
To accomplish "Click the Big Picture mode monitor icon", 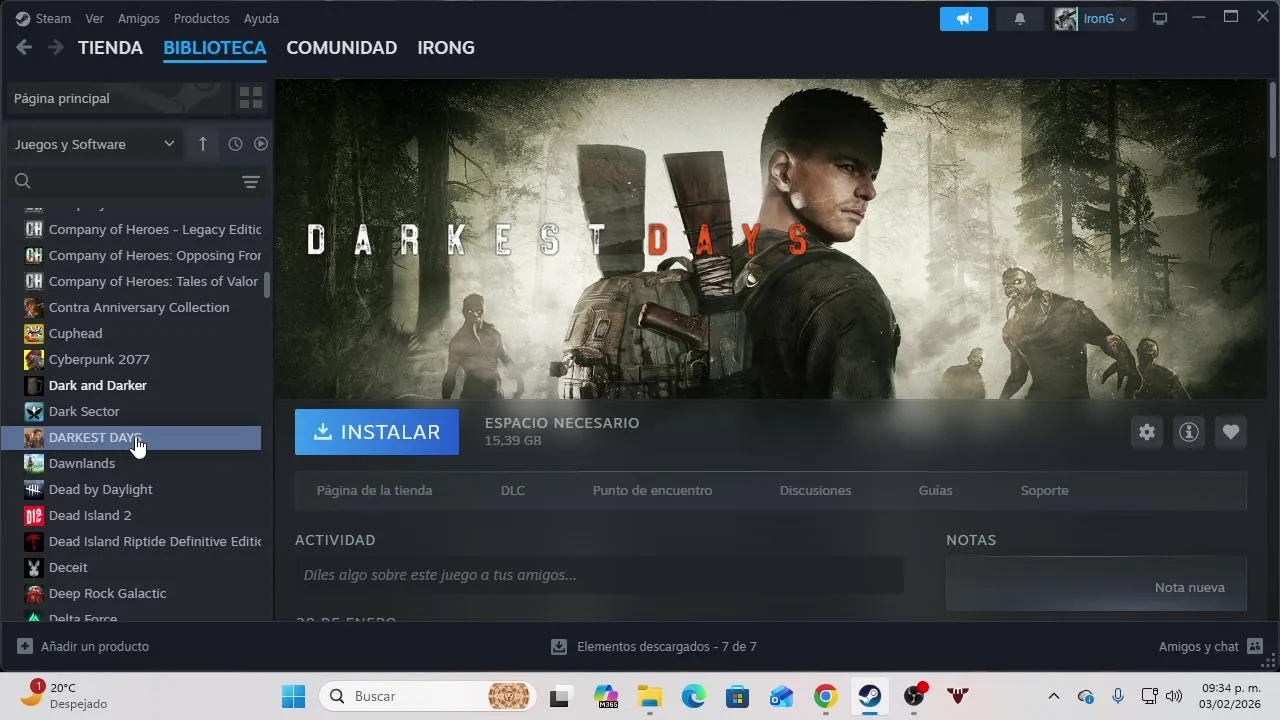I will 1160,18.
